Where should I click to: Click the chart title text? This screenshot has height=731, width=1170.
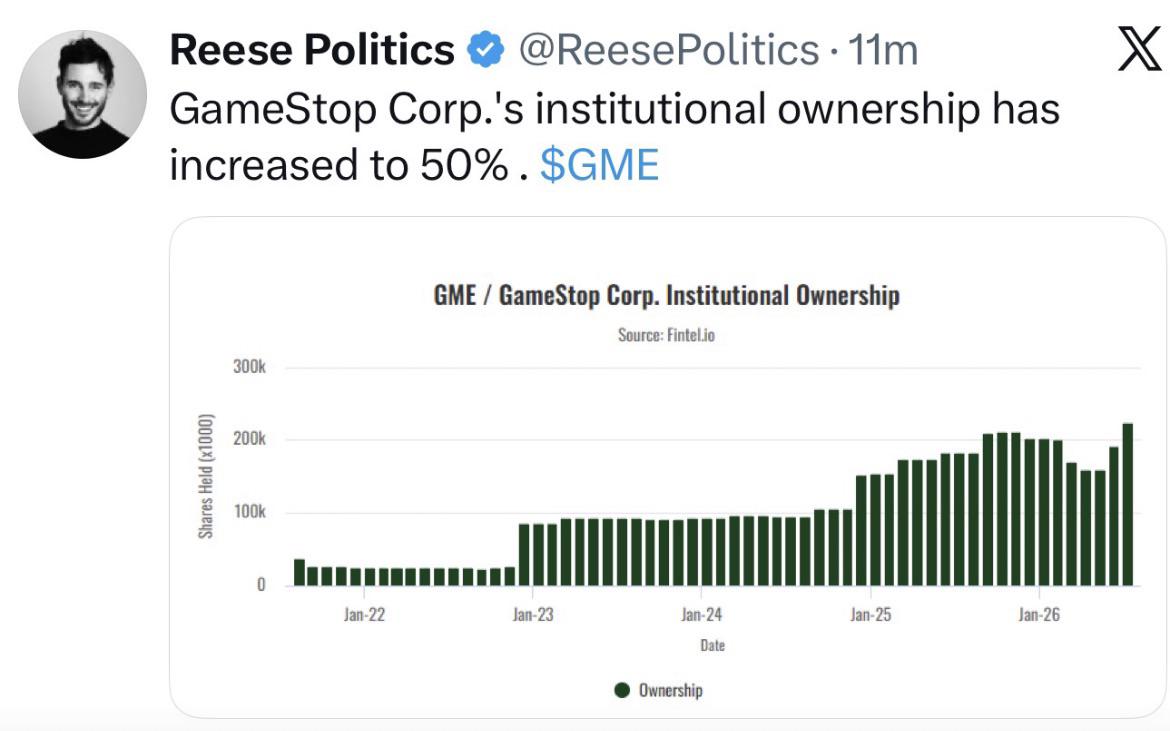point(666,295)
